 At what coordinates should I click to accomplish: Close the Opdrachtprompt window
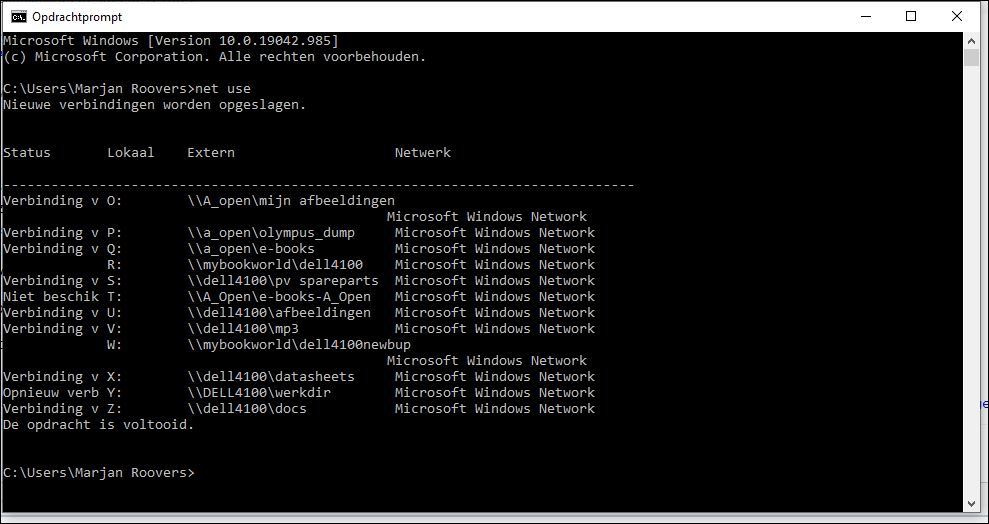click(956, 16)
